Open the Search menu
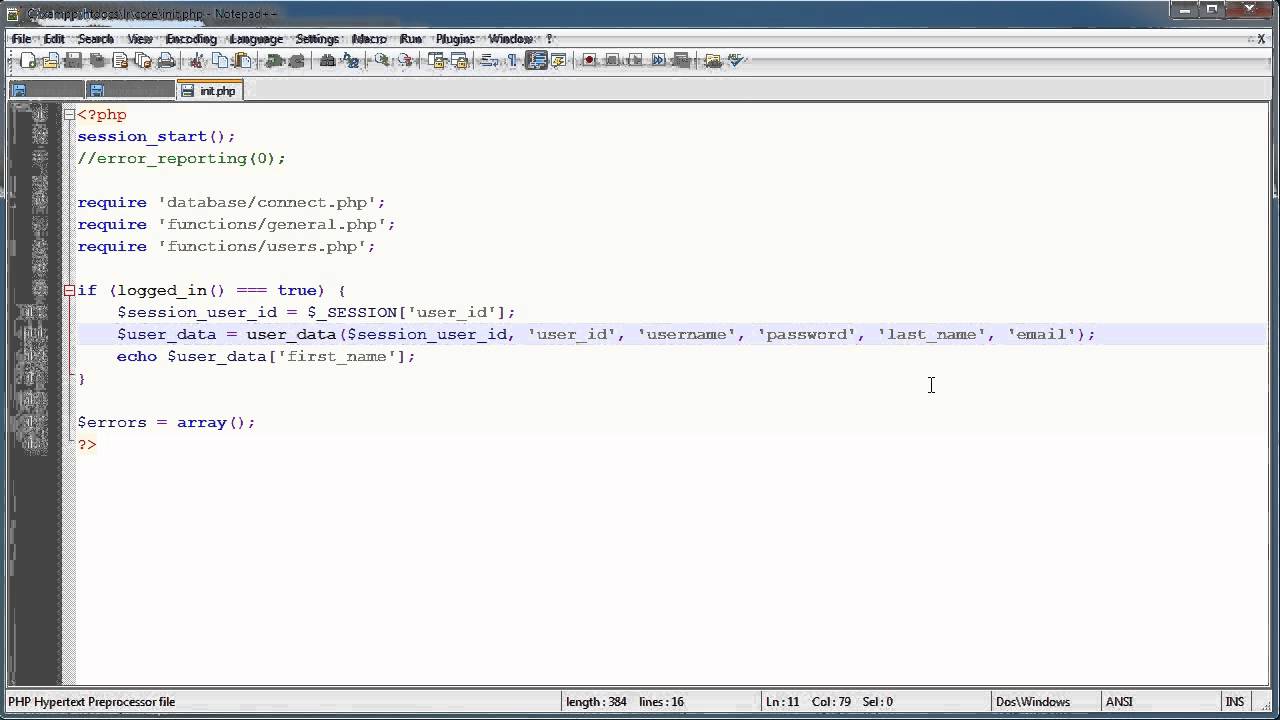This screenshot has width=1280, height=720. 96,39
